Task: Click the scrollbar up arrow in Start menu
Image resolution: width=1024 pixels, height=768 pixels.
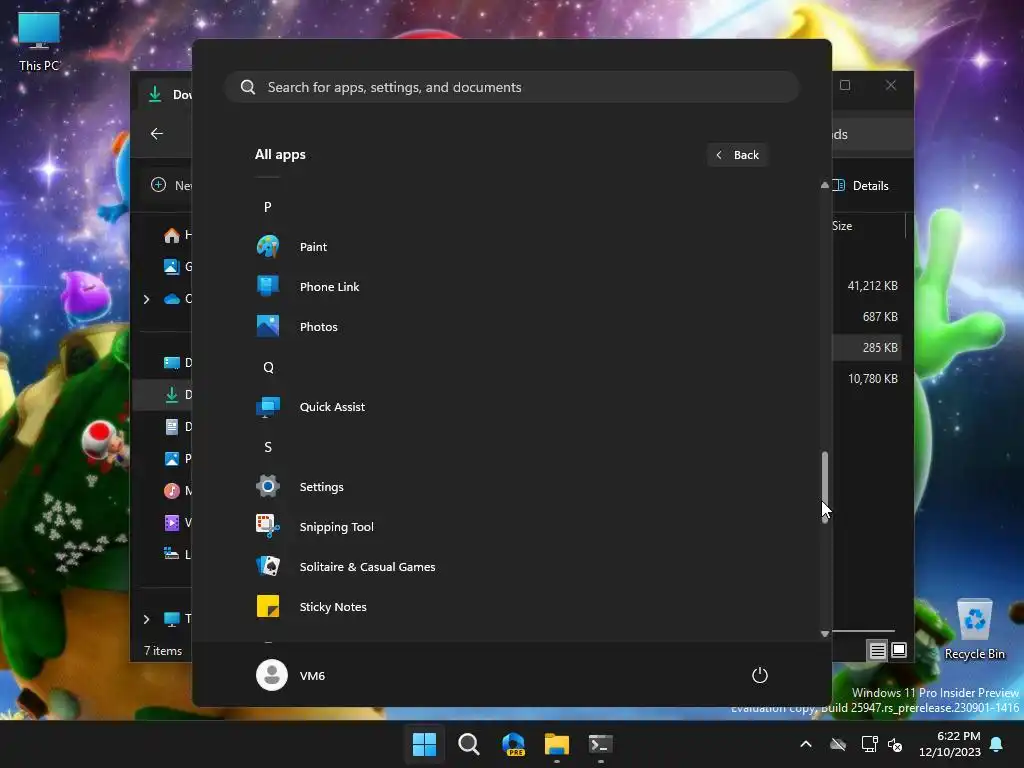Action: coord(825,185)
